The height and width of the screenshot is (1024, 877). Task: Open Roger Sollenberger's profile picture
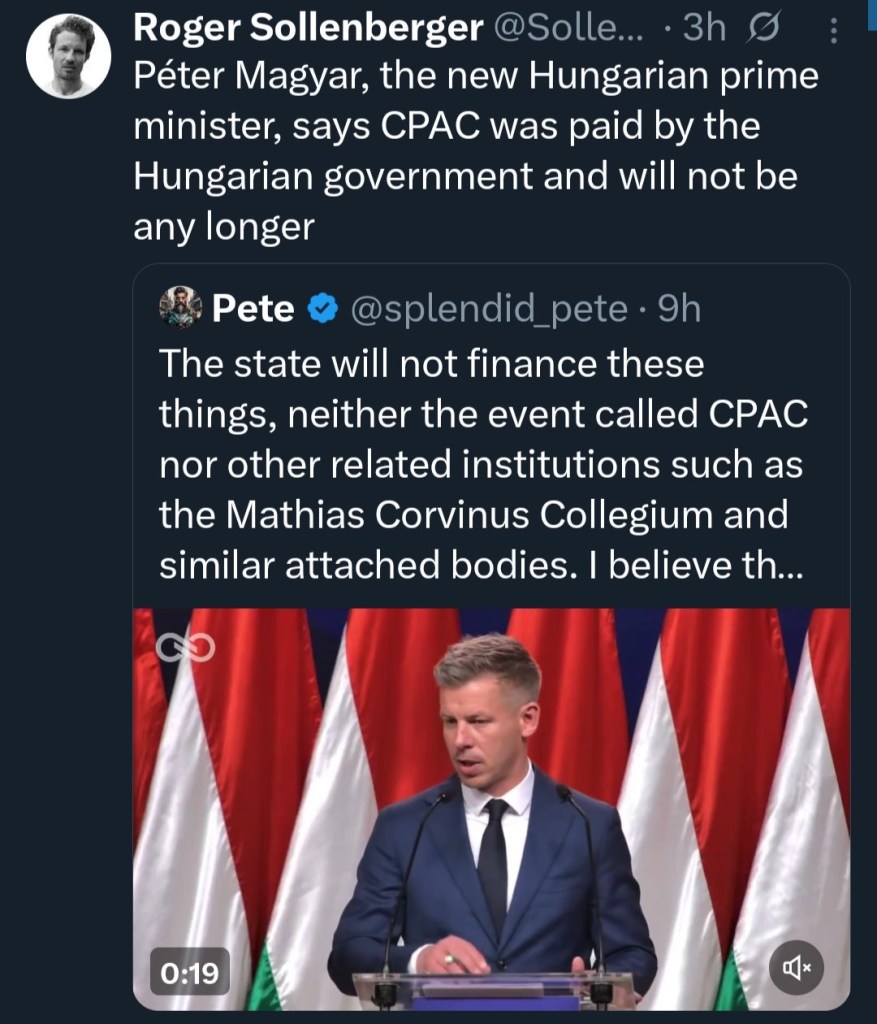(67, 57)
